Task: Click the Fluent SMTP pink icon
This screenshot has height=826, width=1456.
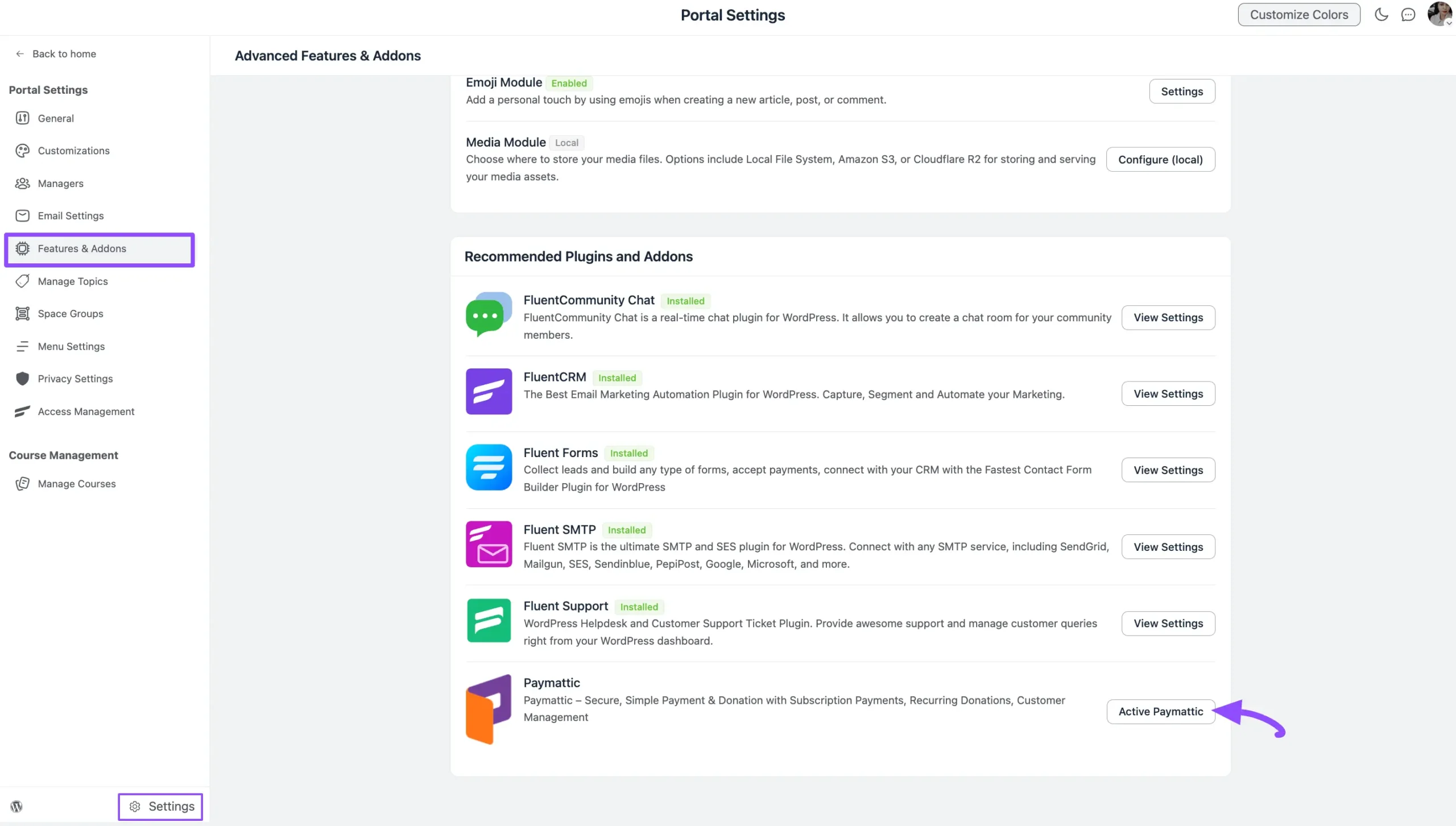Action: point(489,544)
